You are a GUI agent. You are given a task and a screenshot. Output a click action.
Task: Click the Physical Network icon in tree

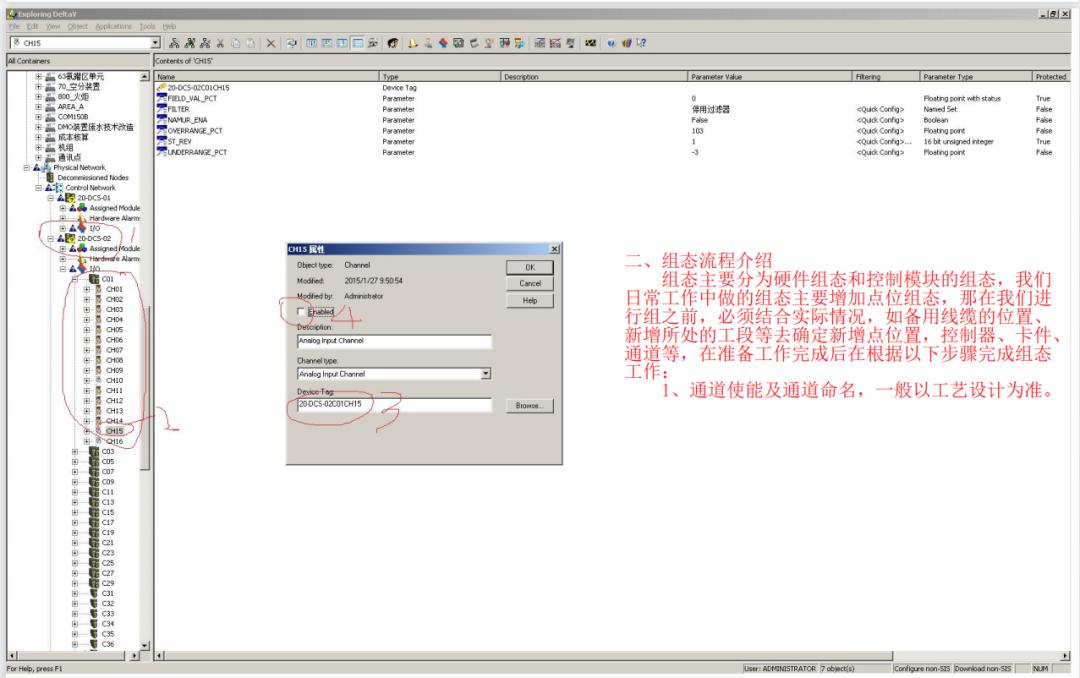(46, 167)
